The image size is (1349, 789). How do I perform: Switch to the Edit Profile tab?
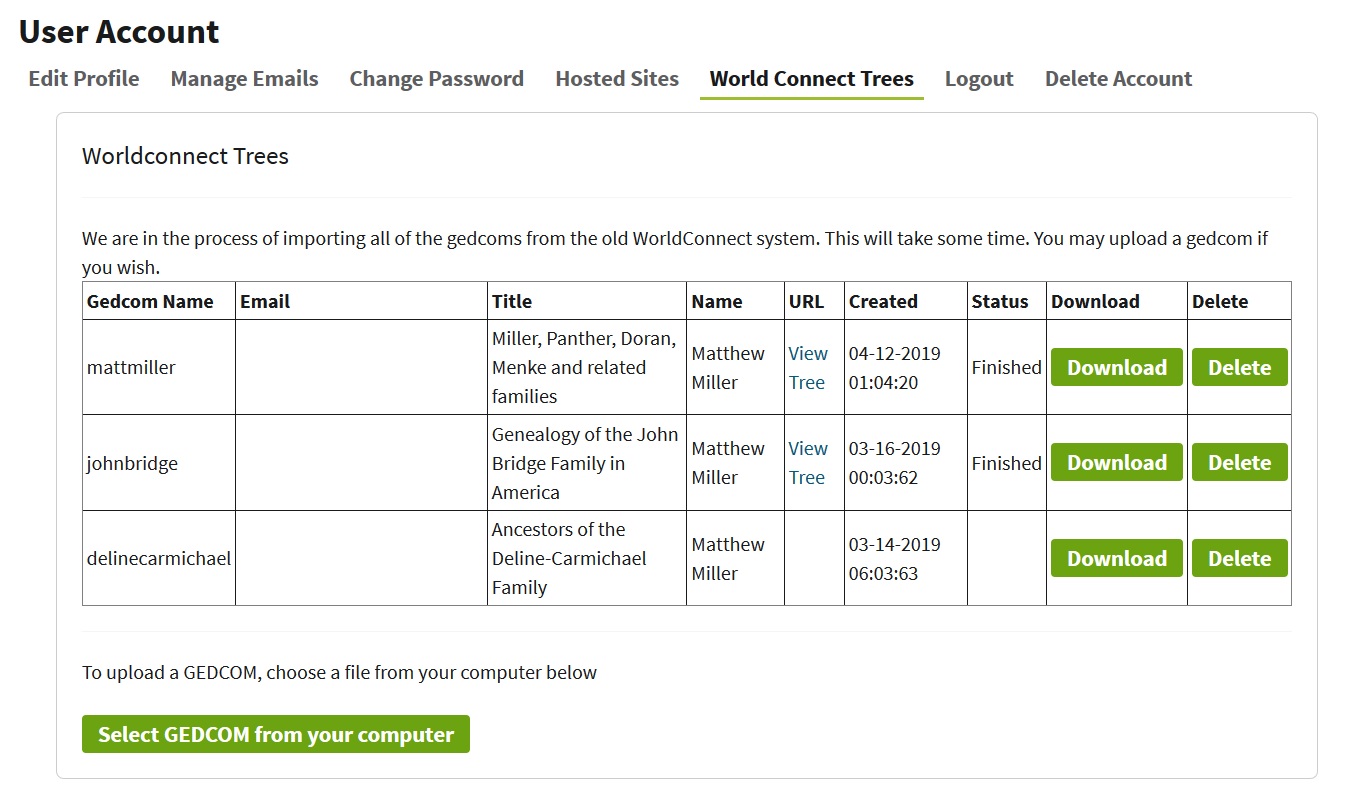[83, 78]
